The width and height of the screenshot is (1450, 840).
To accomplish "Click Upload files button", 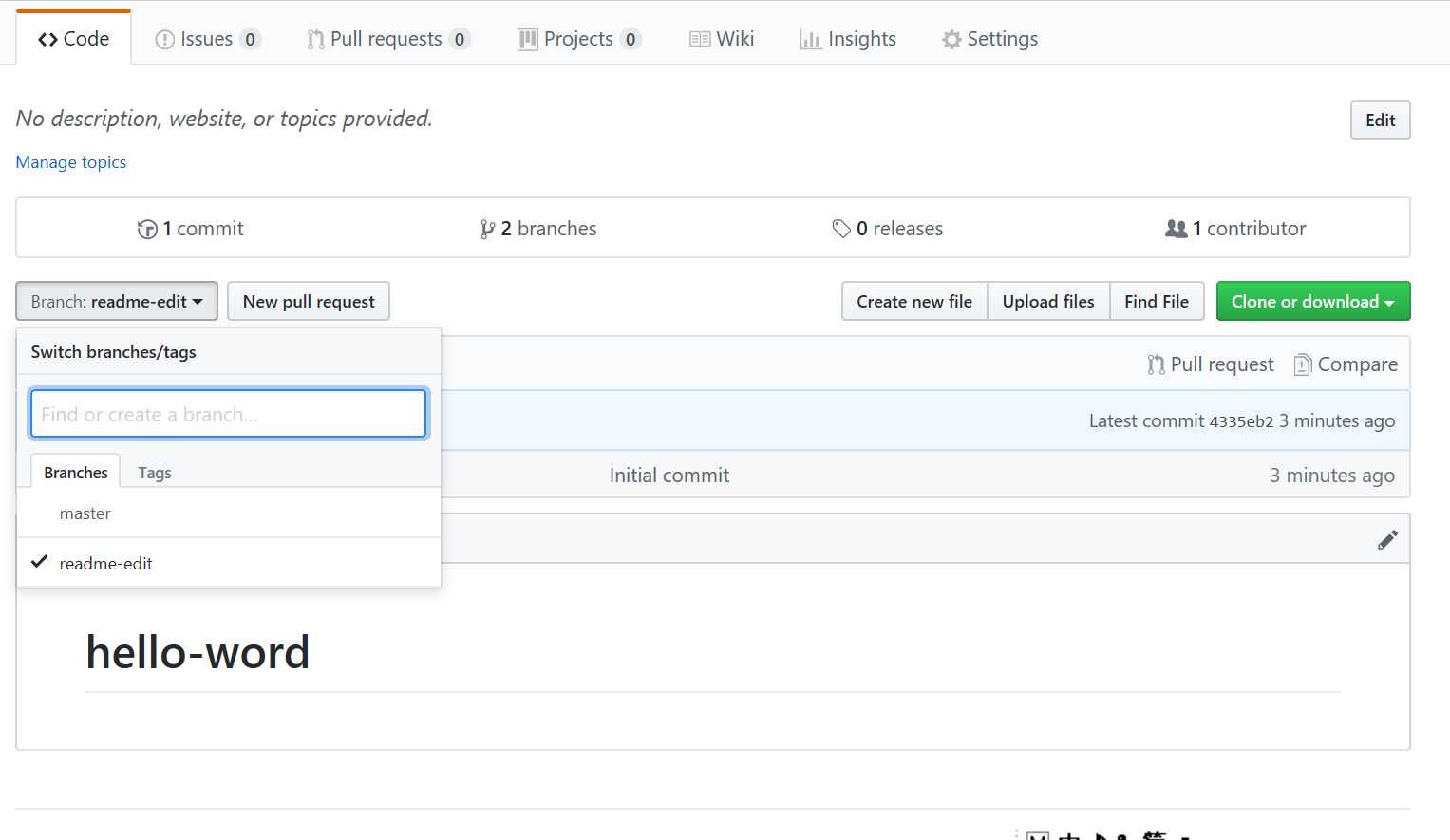I will point(1048,301).
